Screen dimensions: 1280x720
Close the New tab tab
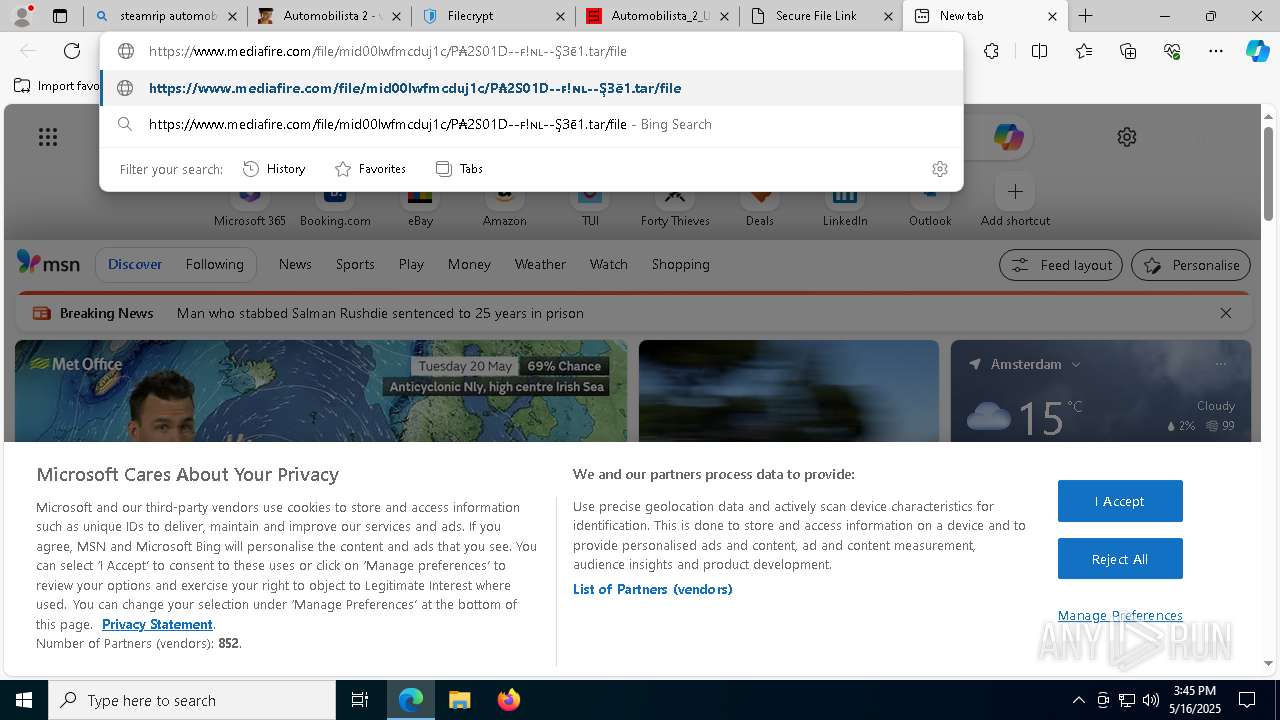tap(1052, 16)
